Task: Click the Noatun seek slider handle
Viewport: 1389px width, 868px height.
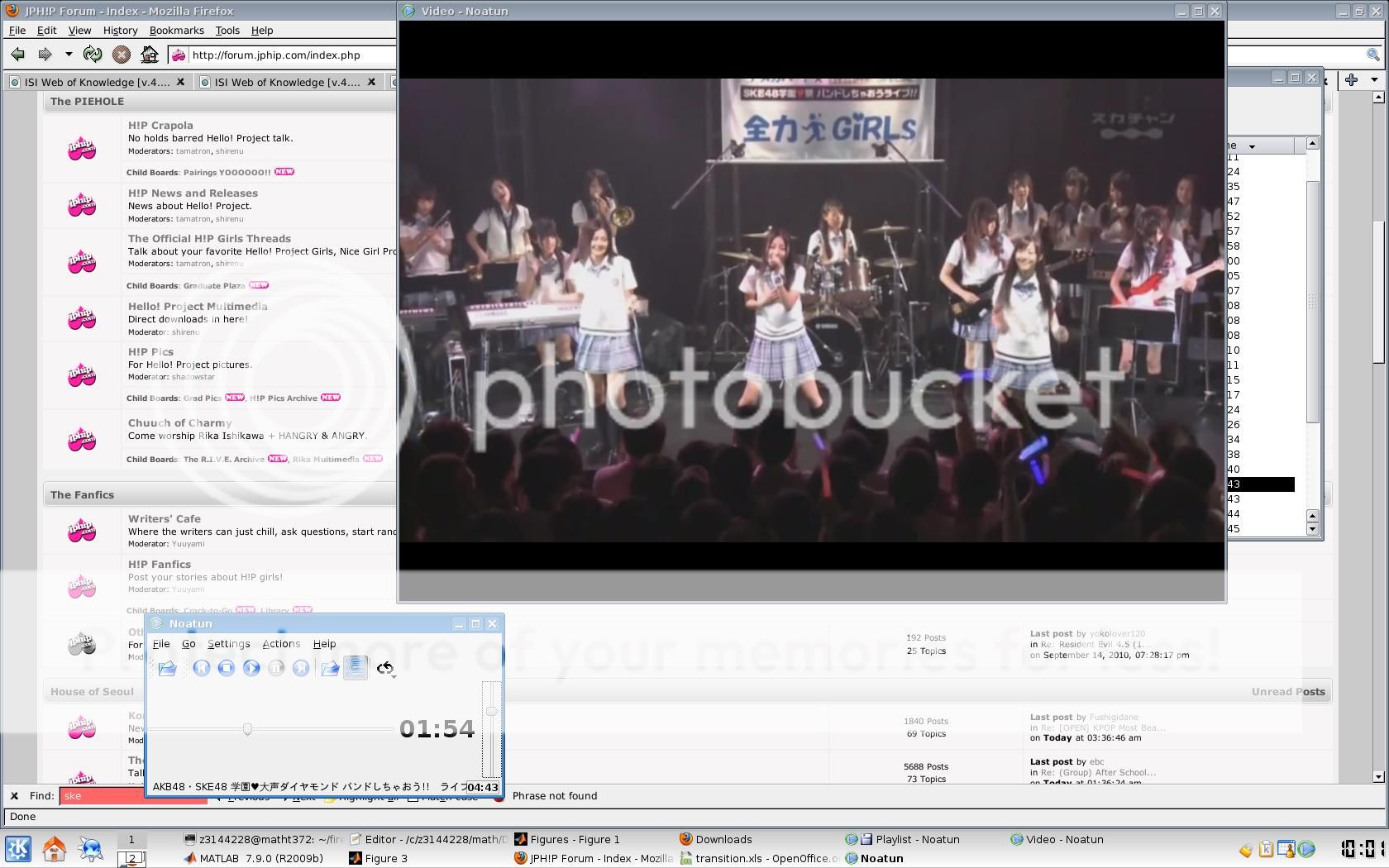Action: (247, 728)
